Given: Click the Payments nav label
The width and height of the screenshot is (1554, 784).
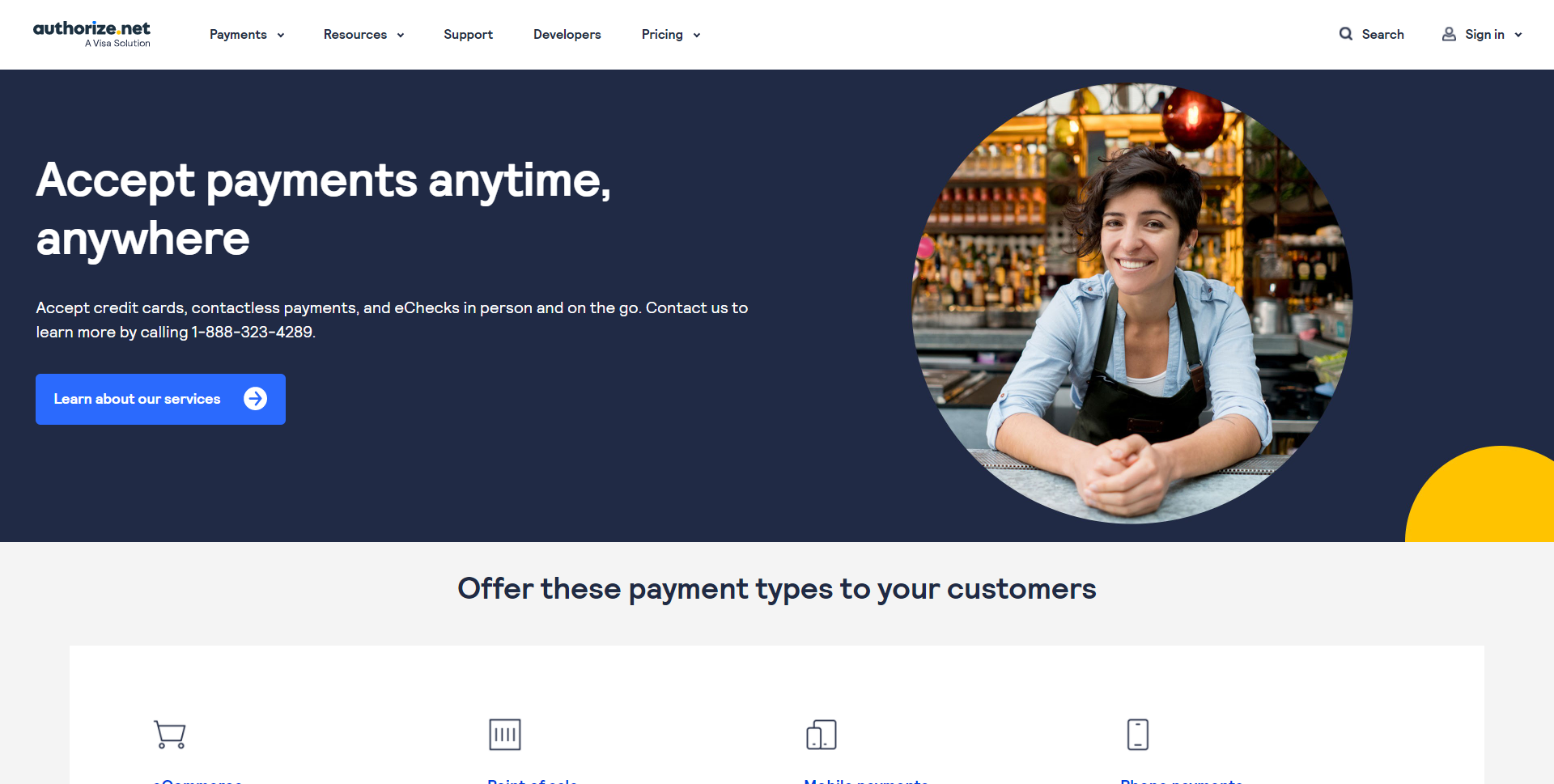Looking at the screenshot, I should [238, 34].
